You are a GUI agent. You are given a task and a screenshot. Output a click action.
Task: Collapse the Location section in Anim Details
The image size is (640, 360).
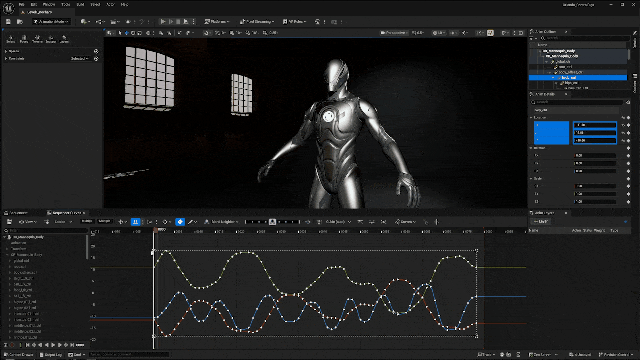(531, 118)
